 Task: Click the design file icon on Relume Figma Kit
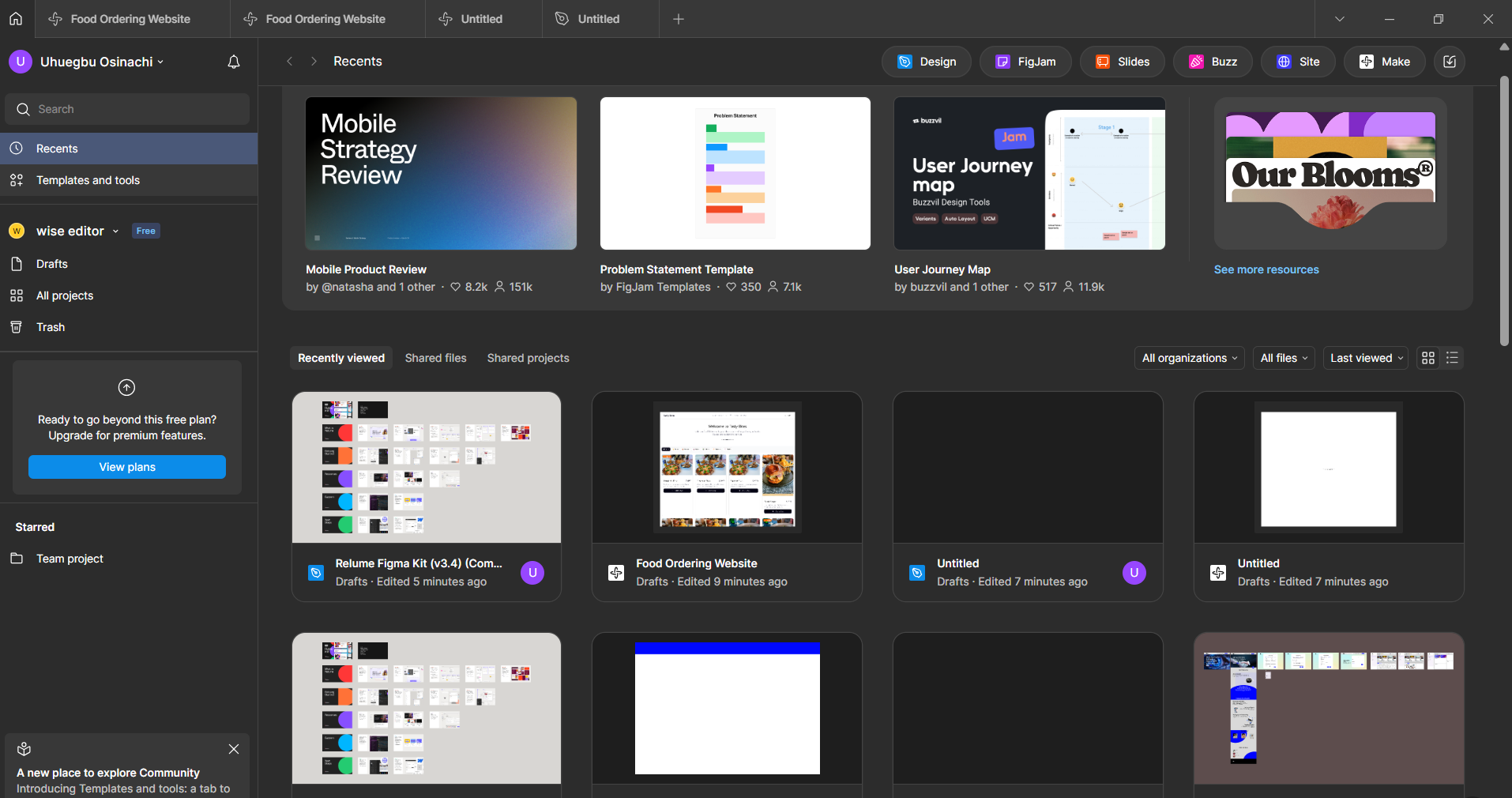click(x=316, y=573)
